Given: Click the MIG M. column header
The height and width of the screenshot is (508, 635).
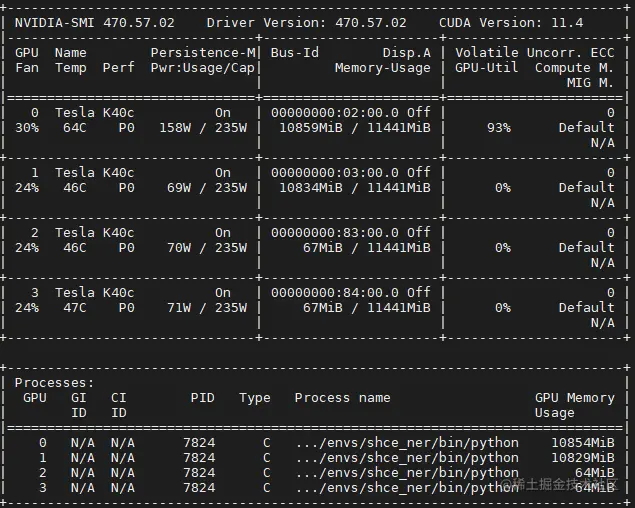Looking at the screenshot, I should (590, 83).
